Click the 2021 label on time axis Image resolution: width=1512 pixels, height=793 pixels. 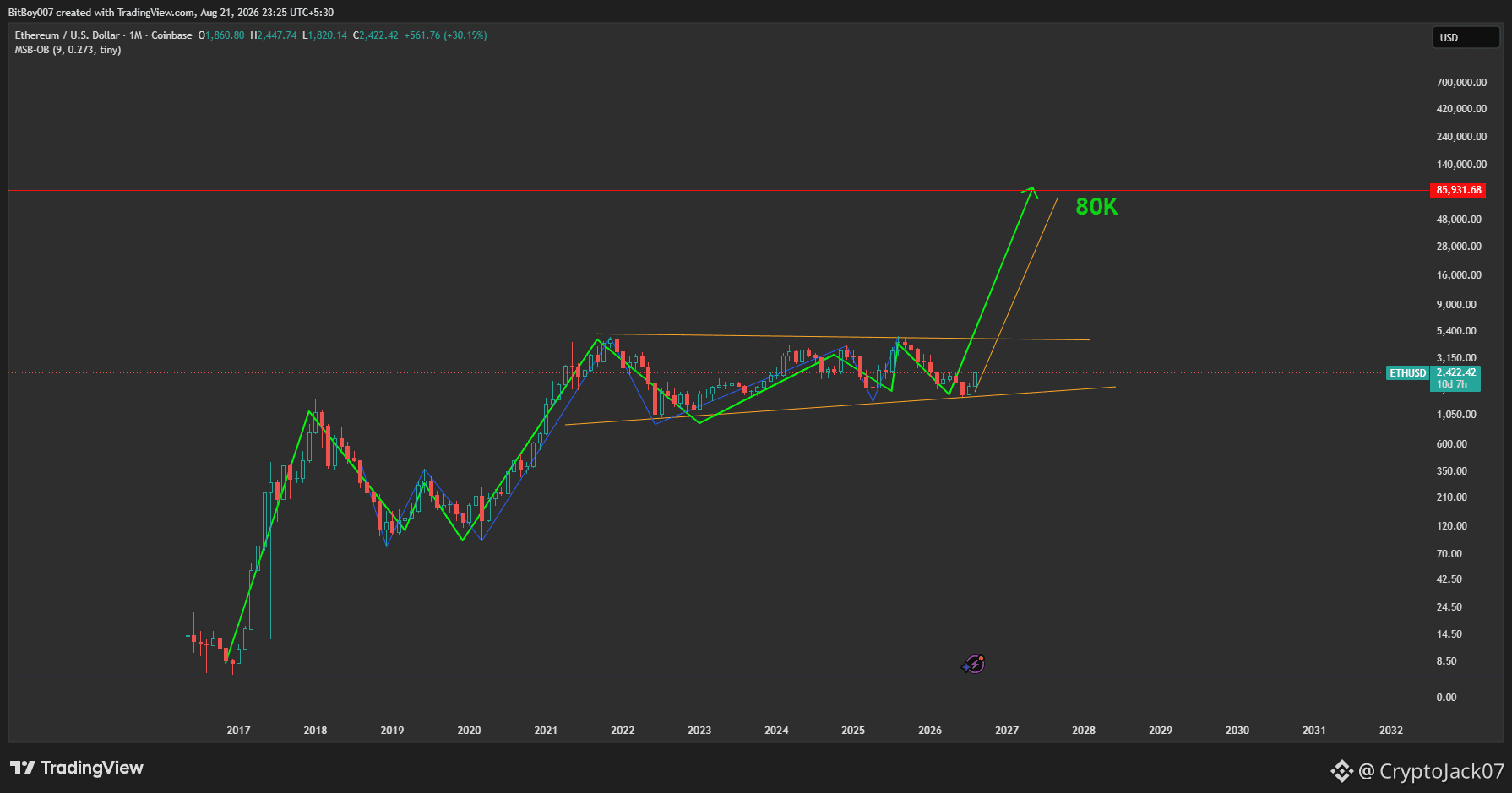tap(546, 731)
